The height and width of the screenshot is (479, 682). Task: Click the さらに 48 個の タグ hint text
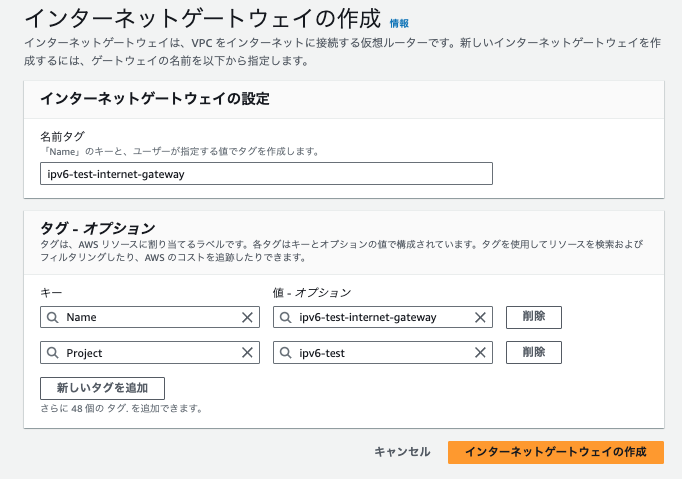click(x=122, y=409)
